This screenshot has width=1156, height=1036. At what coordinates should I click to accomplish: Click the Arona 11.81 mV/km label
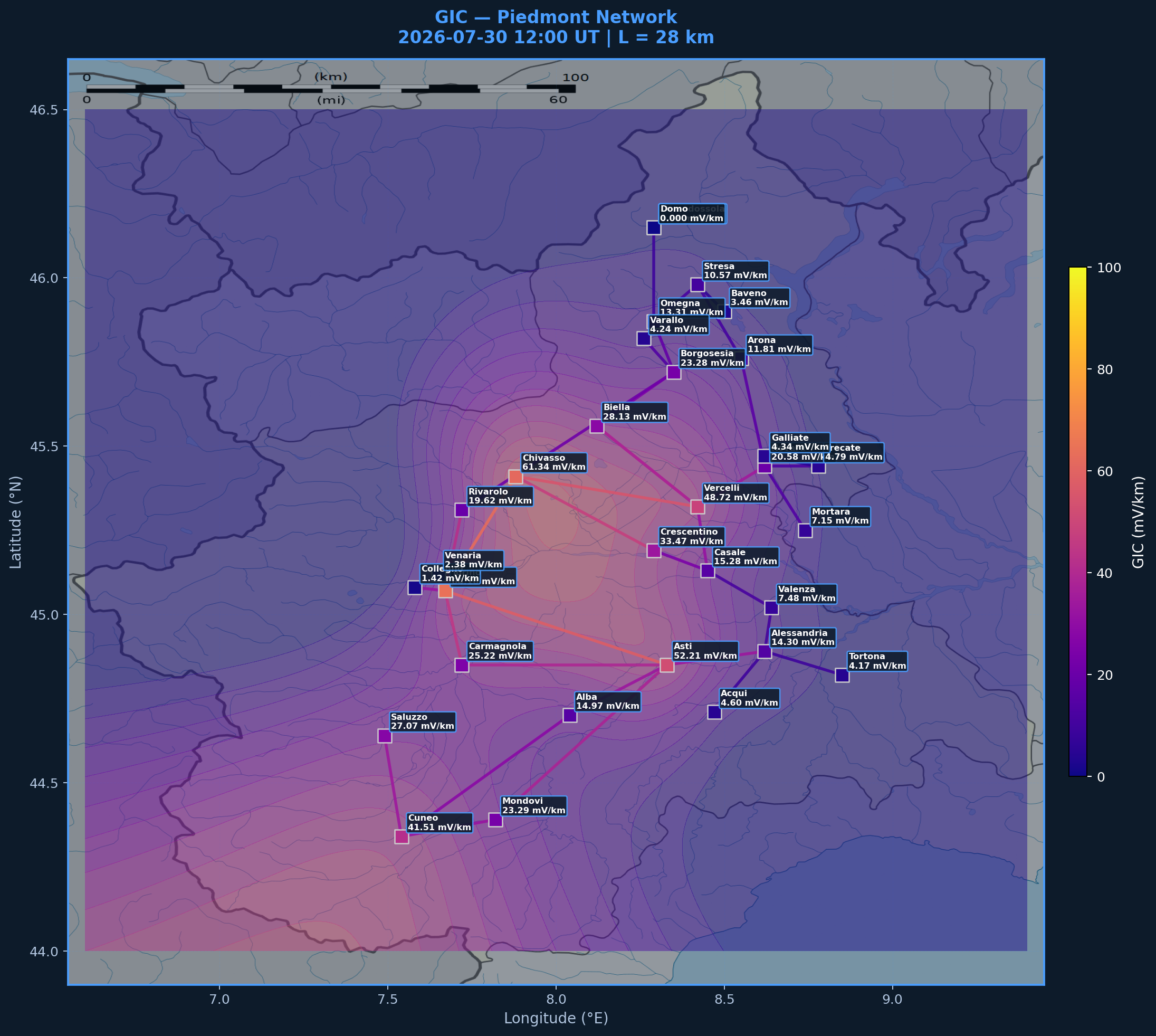[779, 345]
